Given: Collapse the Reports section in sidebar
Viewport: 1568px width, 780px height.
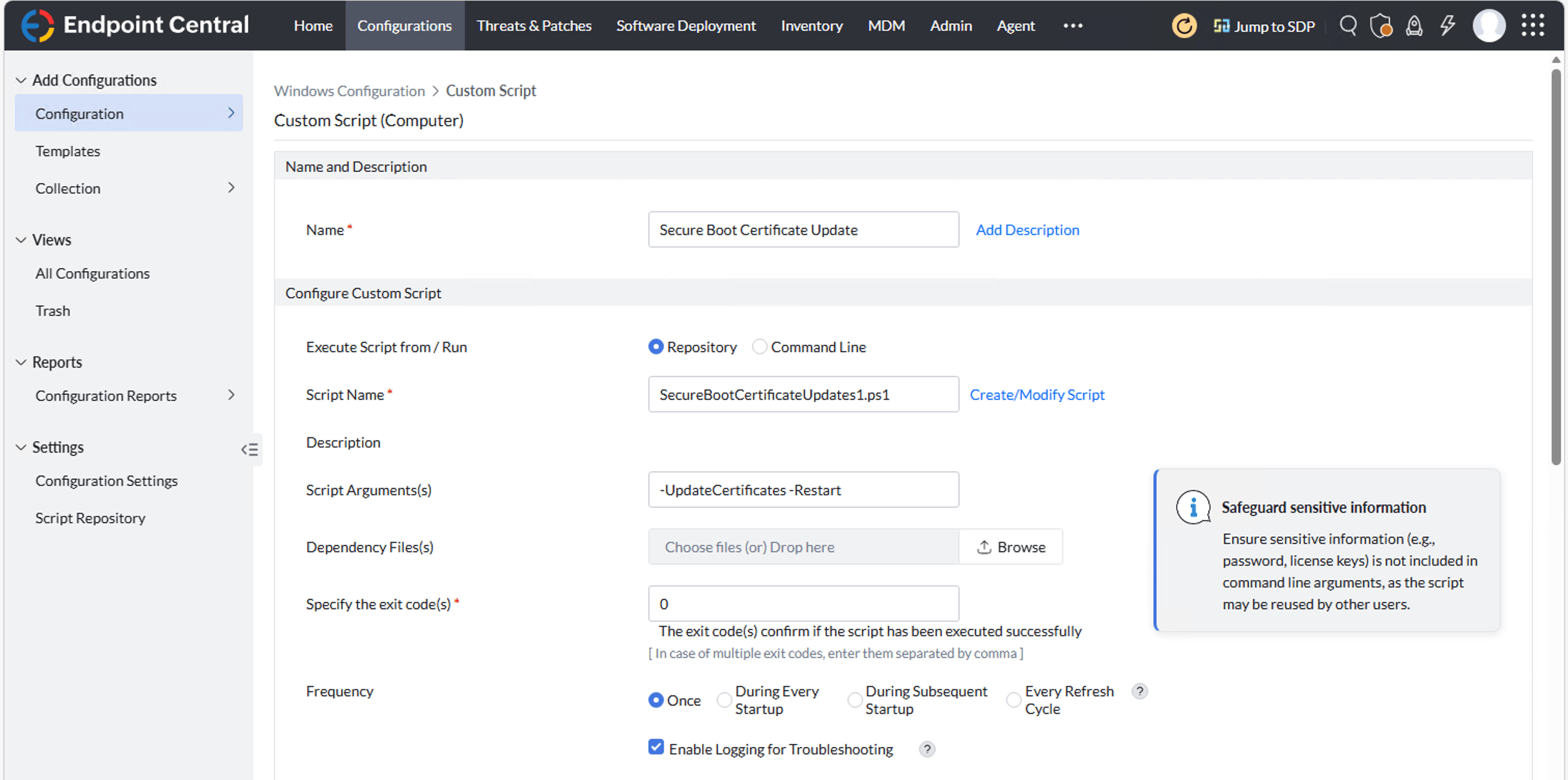Looking at the screenshot, I should [21, 362].
